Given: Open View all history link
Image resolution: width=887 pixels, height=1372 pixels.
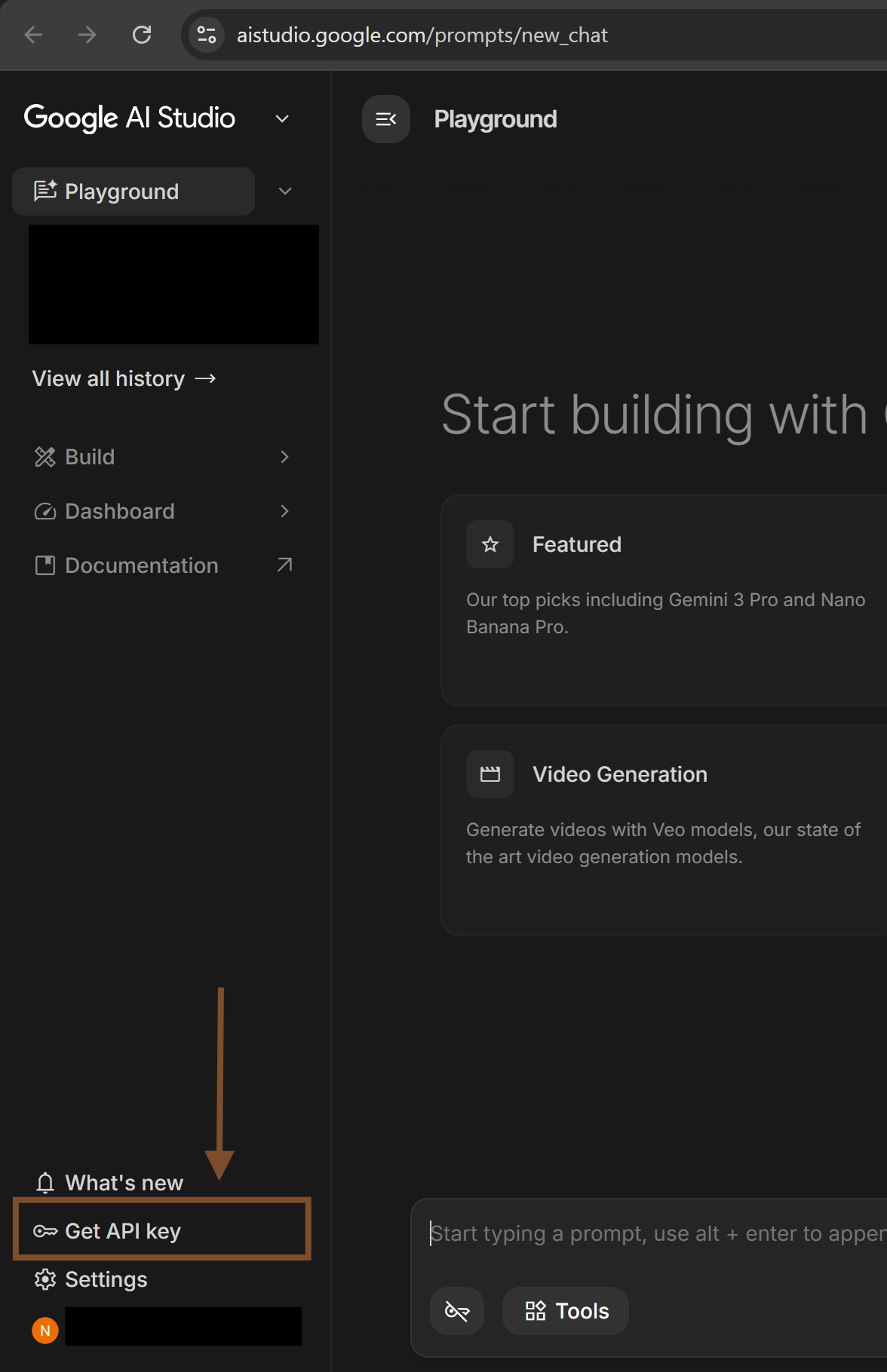Looking at the screenshot, I should 124,378.
